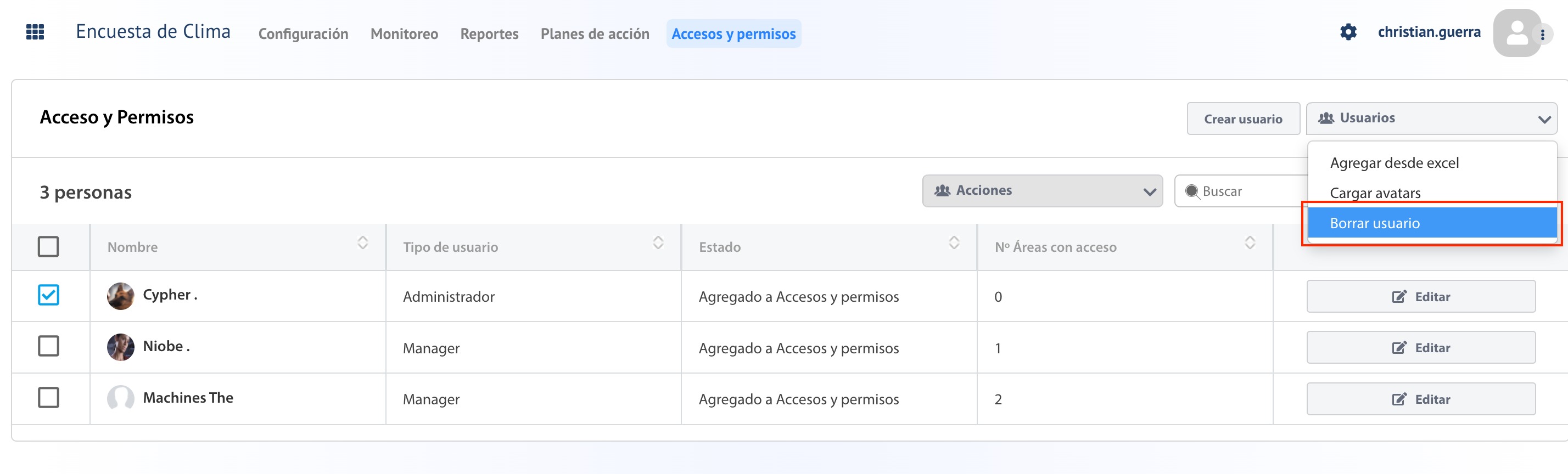Click areas count 2 in Machines The row

pos(998,399)
